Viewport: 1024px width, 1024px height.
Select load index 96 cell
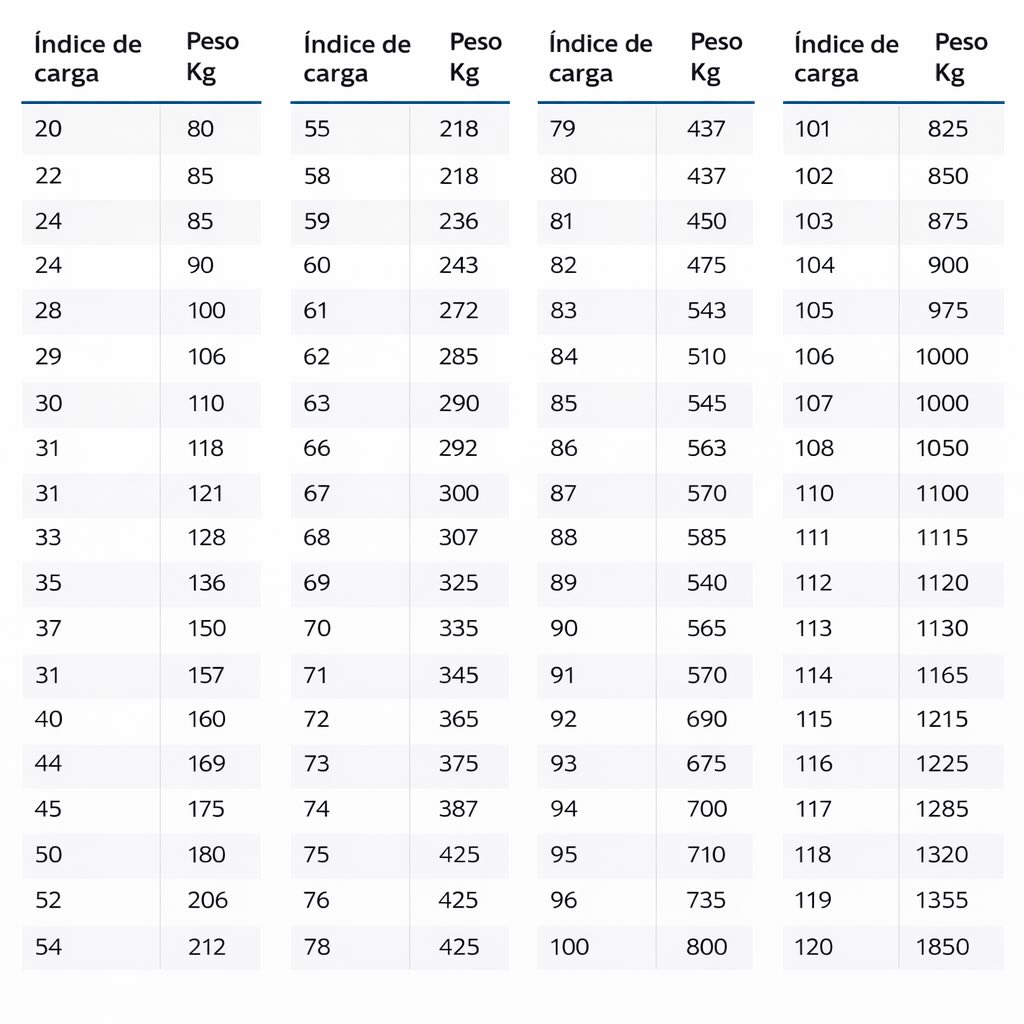click(563, 900)
